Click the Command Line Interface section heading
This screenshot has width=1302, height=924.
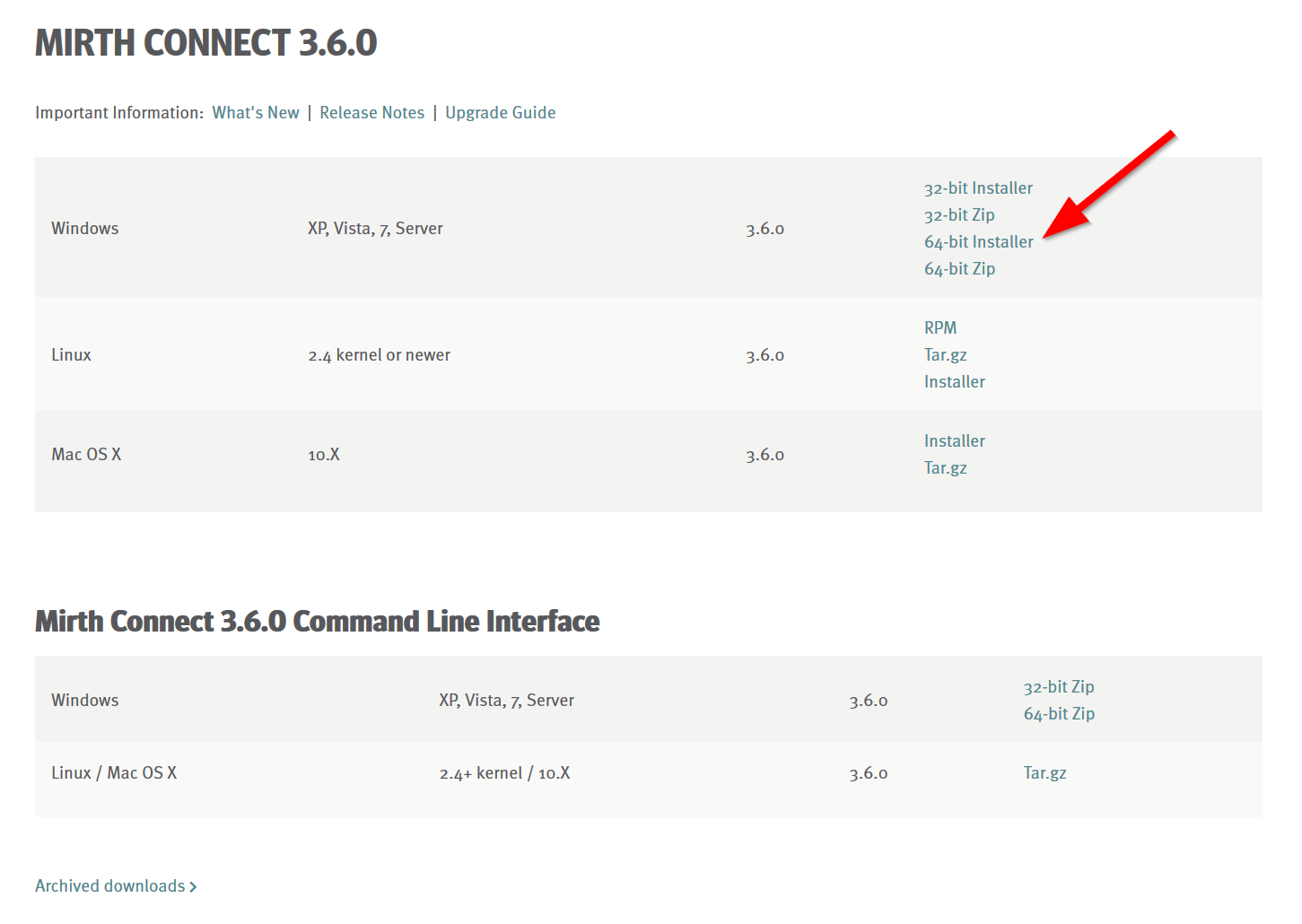pos(317,622)
